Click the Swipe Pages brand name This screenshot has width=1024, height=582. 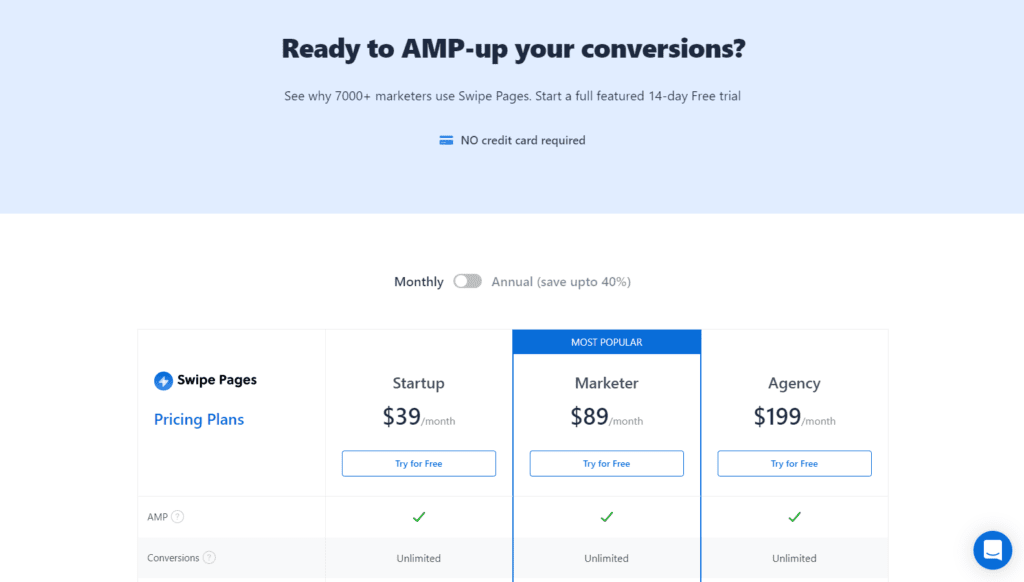pos(217,380)
